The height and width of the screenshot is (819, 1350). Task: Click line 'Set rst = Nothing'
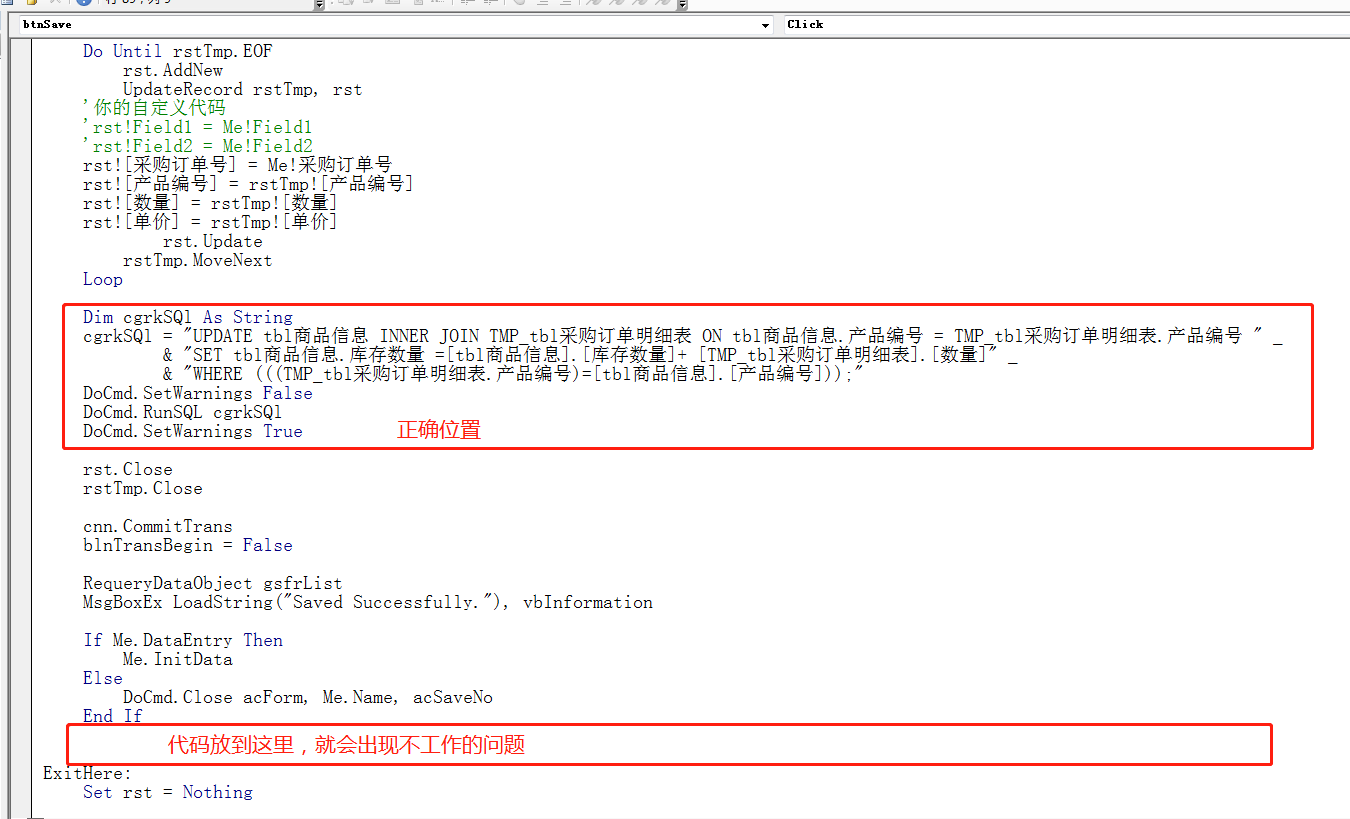coord(168,792)
